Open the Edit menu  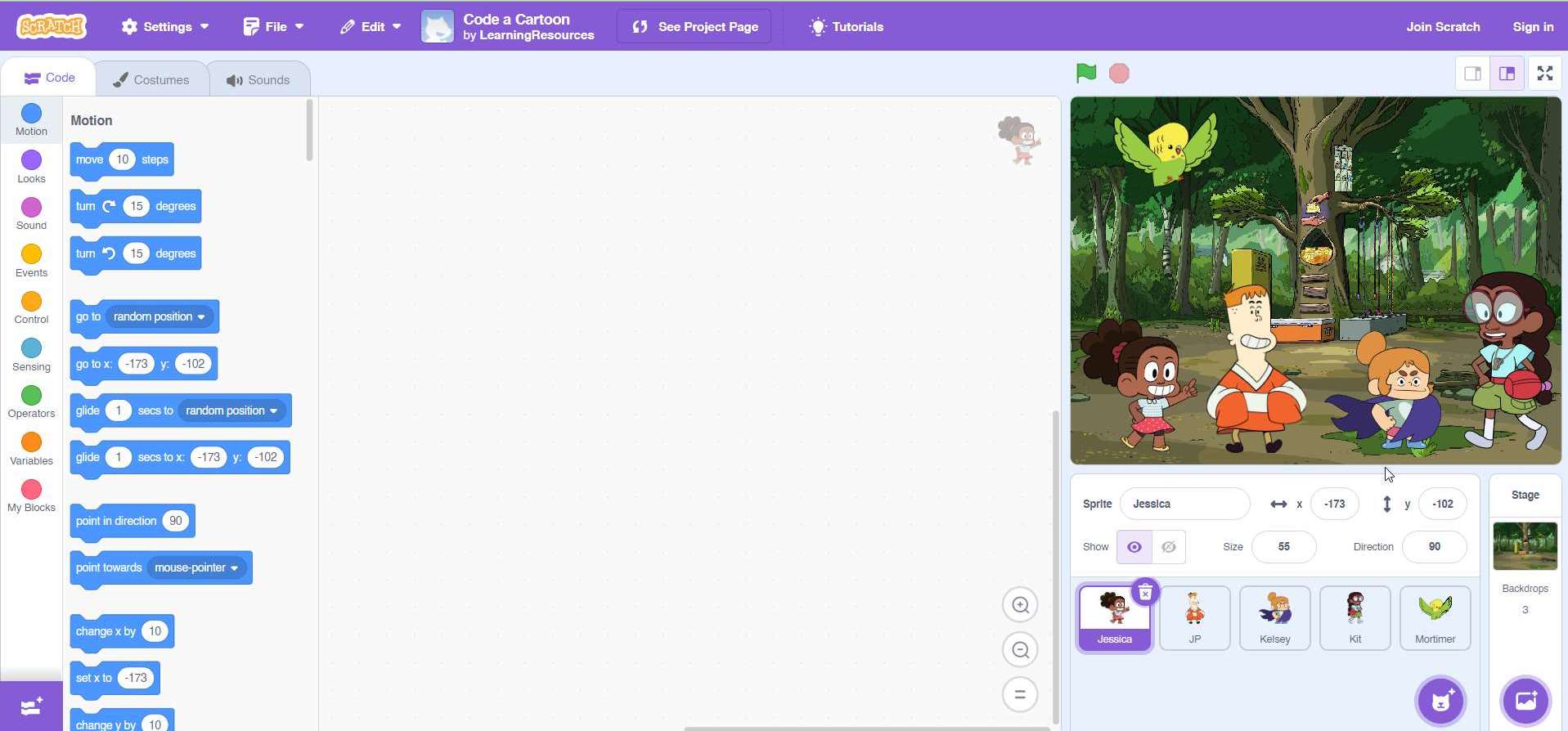click(371, 26)
